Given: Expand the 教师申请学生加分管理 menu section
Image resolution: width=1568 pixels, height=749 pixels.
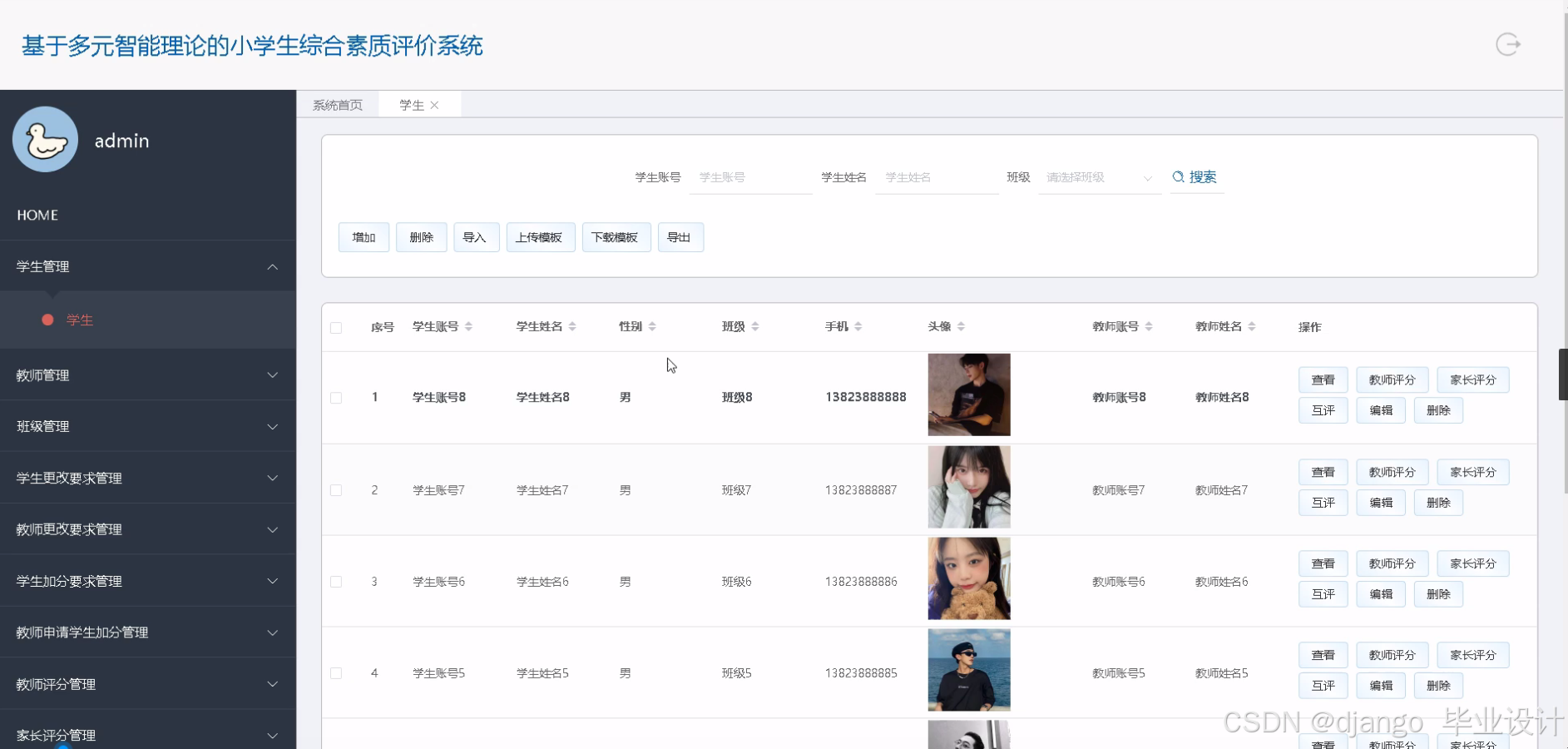Looking at the screenshot, I should pos(148,632).
